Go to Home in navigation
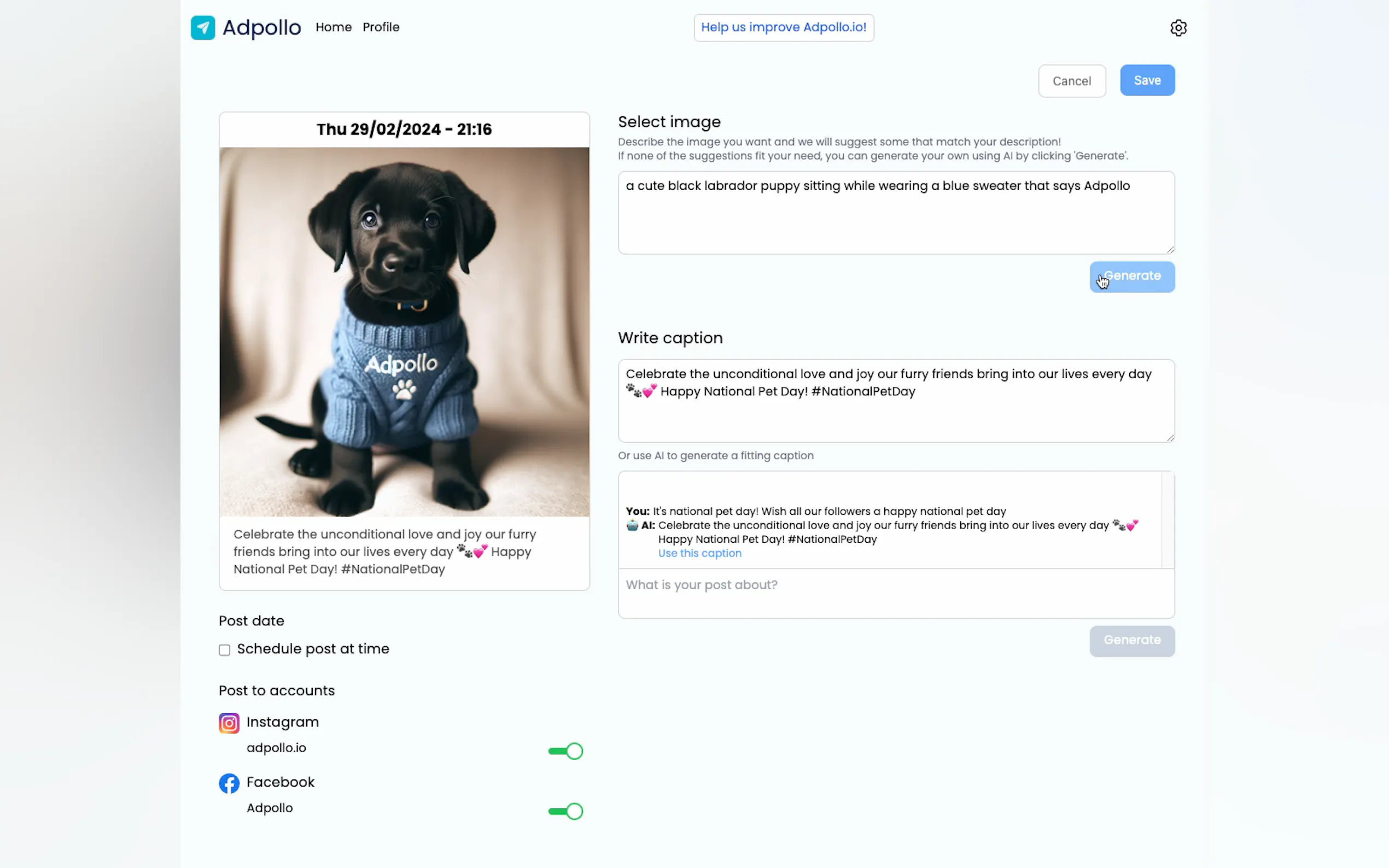Image resolution: width=1389 pixels, height=868 pixels. pos(333,27)
